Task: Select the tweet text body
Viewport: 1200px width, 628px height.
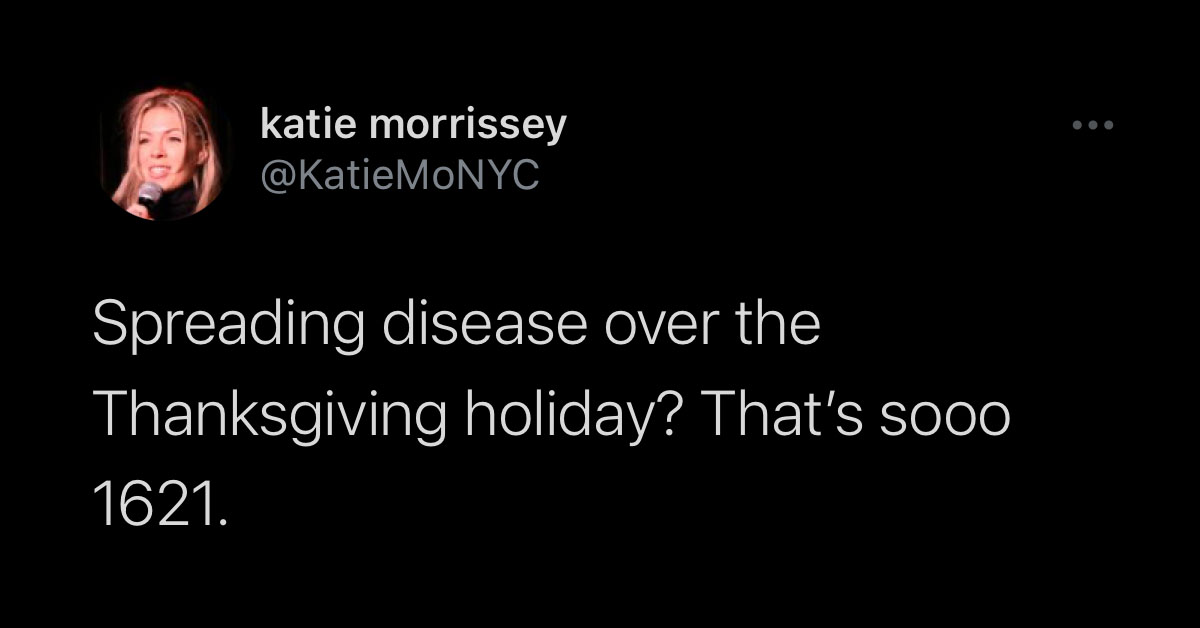Action: point(552,418)
